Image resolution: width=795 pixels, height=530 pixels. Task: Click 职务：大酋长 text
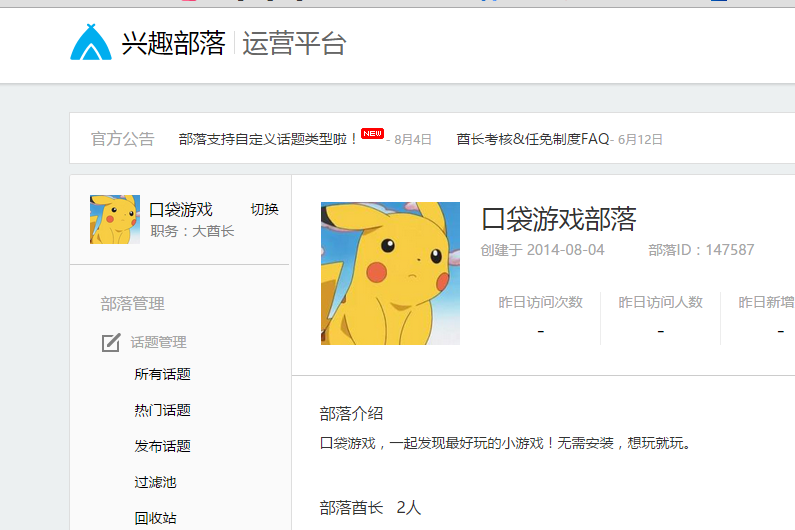coord(192,231)
